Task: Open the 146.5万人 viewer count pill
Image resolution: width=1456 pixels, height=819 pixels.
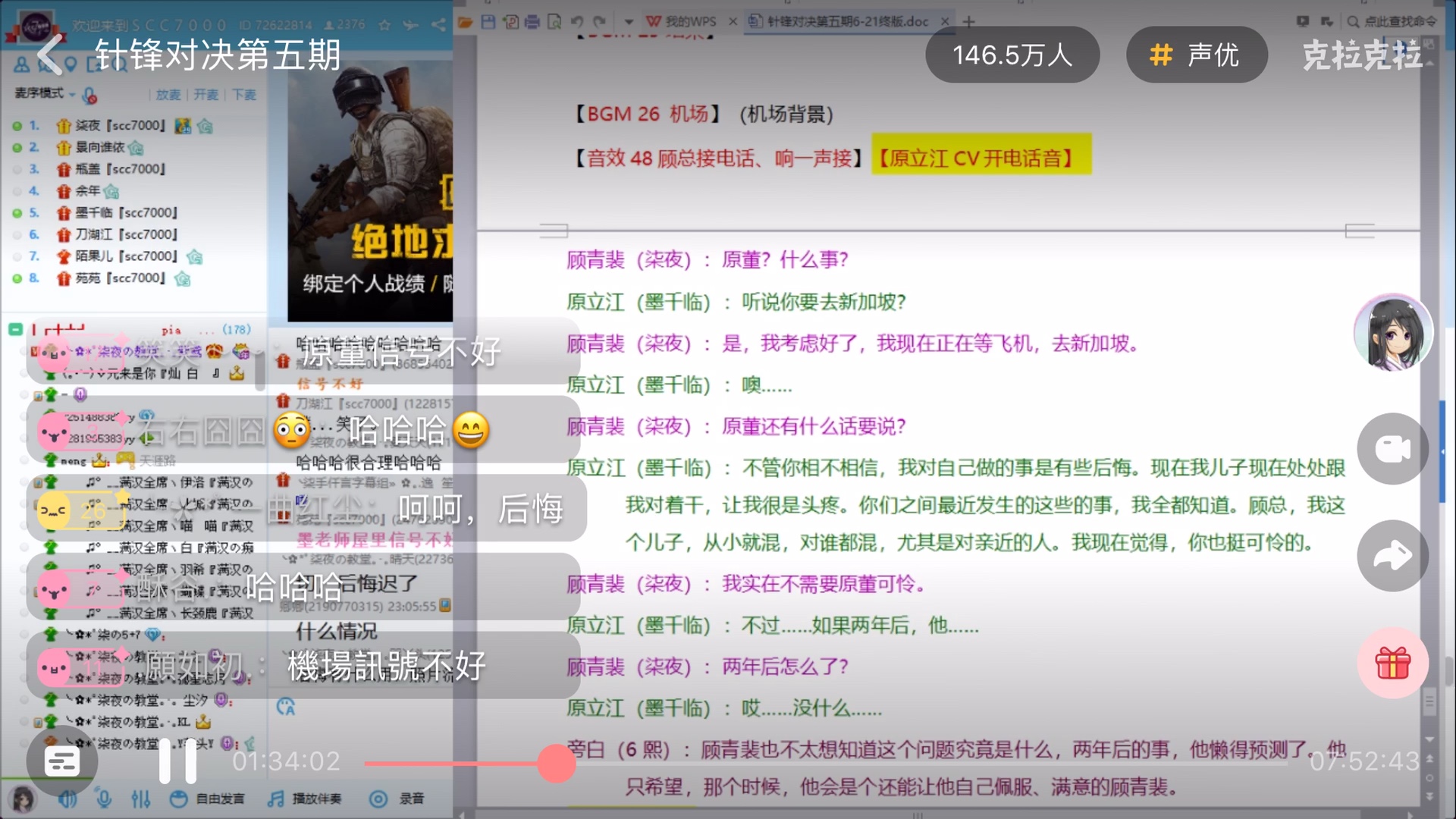Action: coord(1012,55)
